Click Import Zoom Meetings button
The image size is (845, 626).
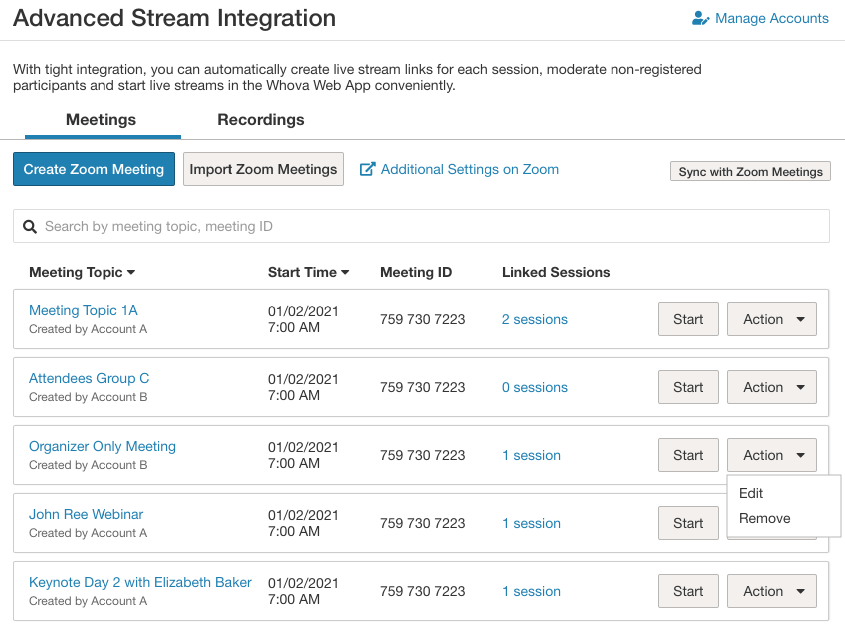click(263, 169)
